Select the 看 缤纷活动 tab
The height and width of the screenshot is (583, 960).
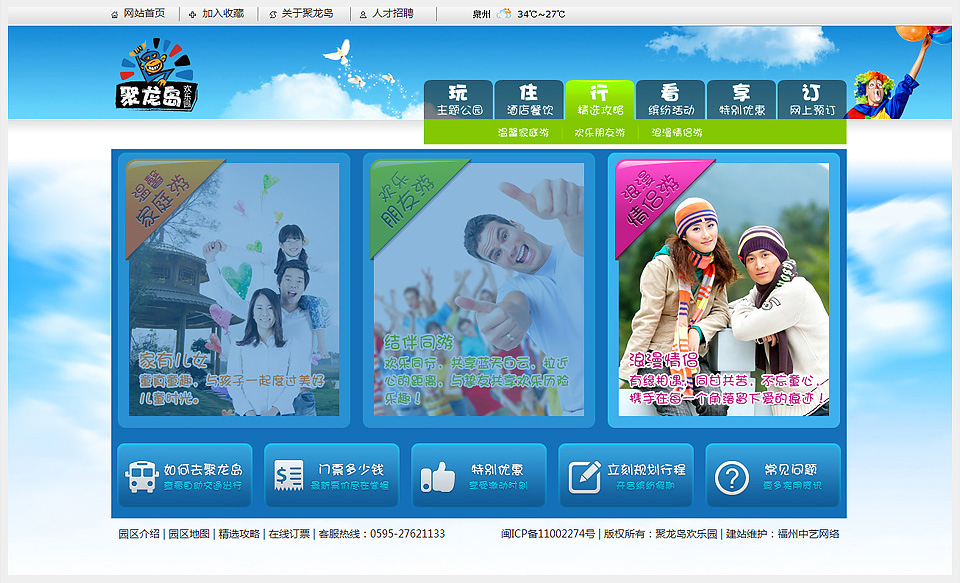(x=670, y=100)
